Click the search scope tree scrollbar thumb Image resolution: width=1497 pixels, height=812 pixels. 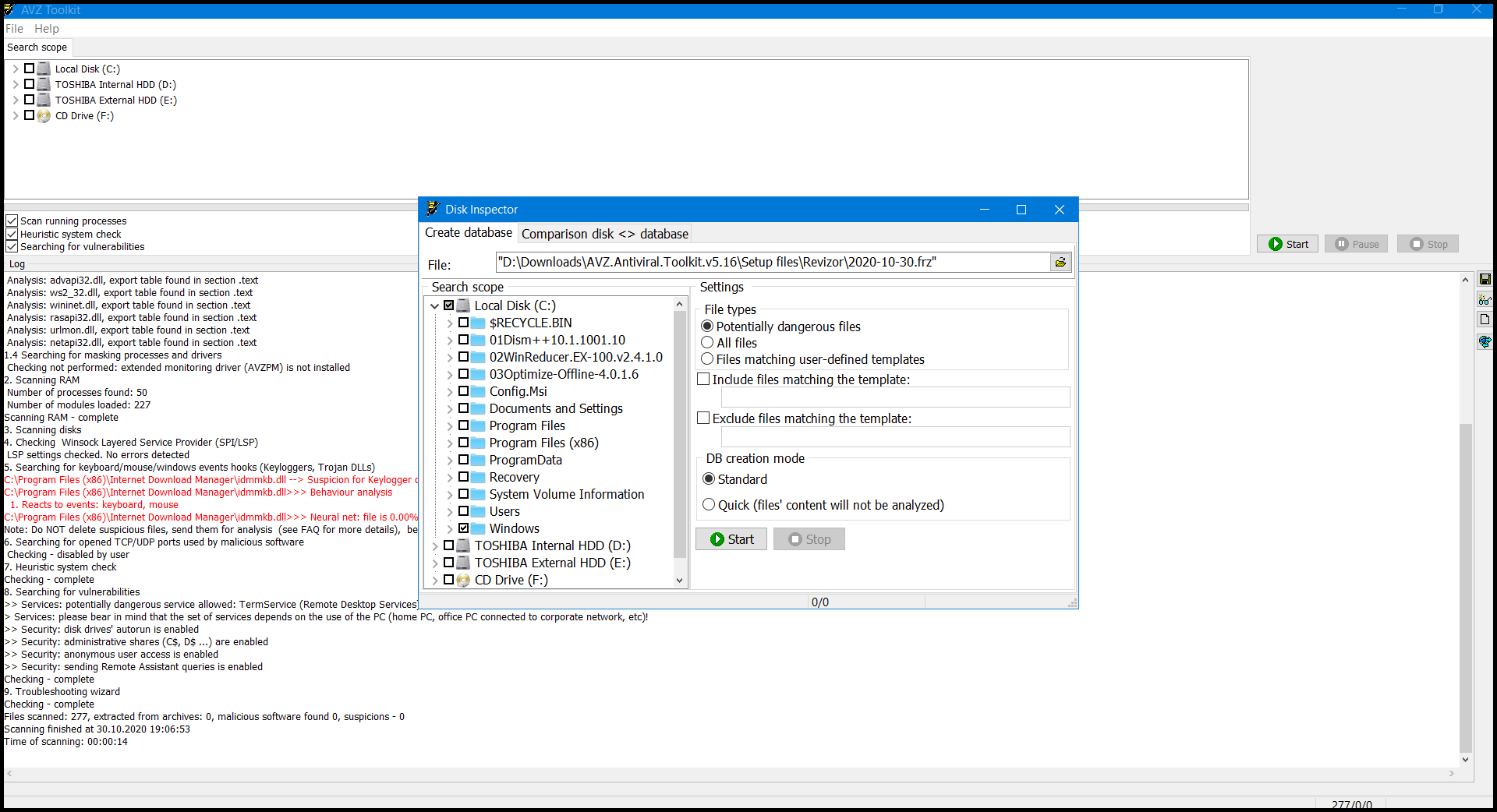pos(680,435)
